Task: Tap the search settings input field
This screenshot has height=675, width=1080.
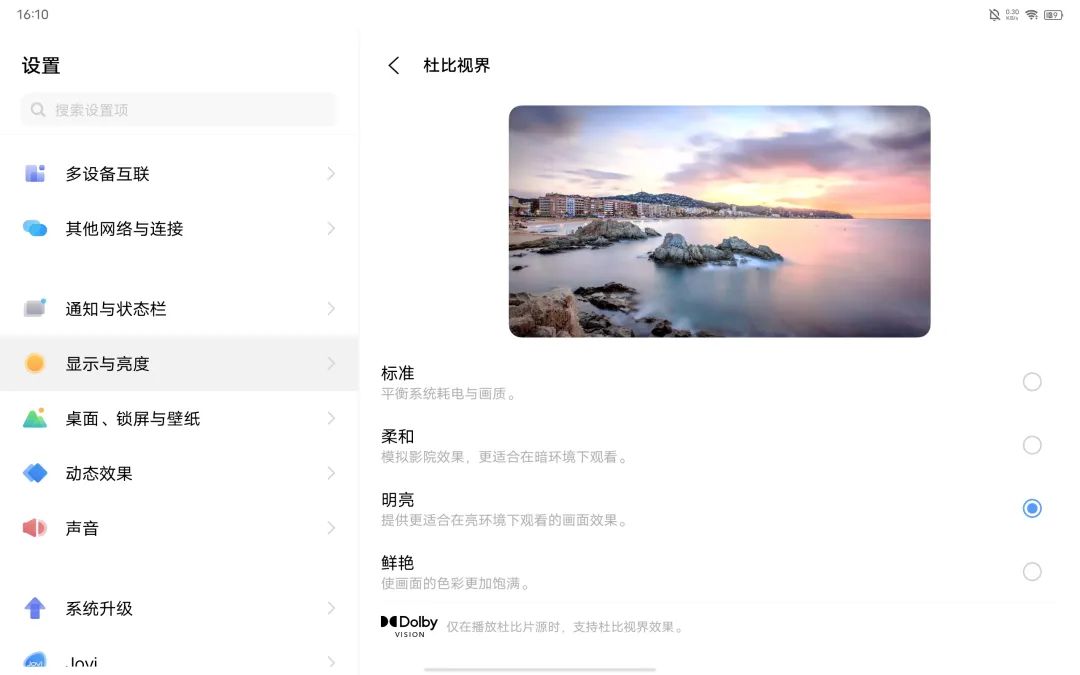Action: pyautogui.click(x=177, y=109)
